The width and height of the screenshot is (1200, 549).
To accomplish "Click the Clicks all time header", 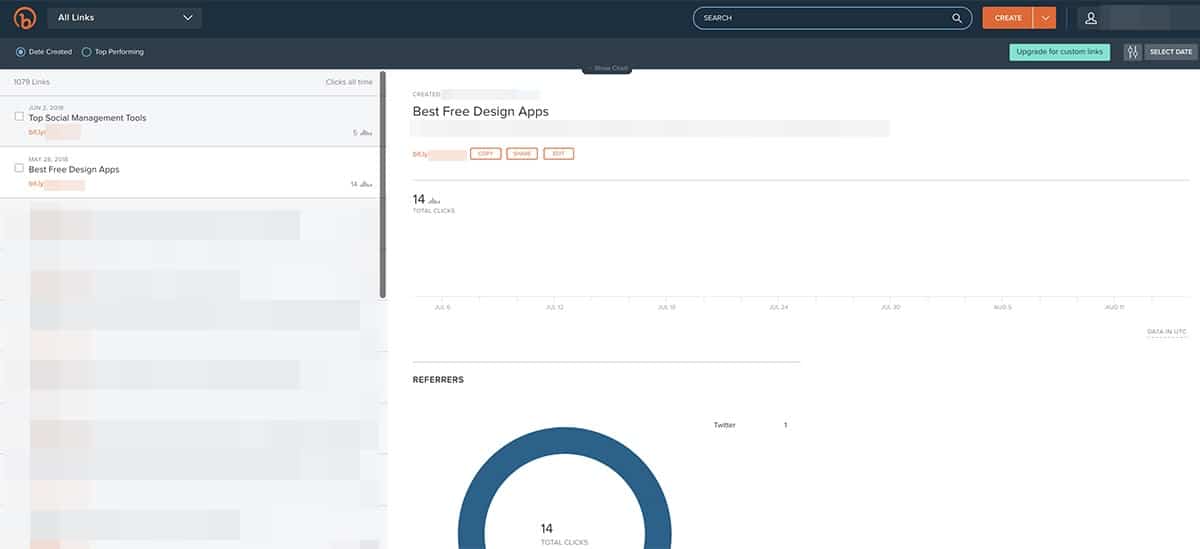I will pos(349,82).
